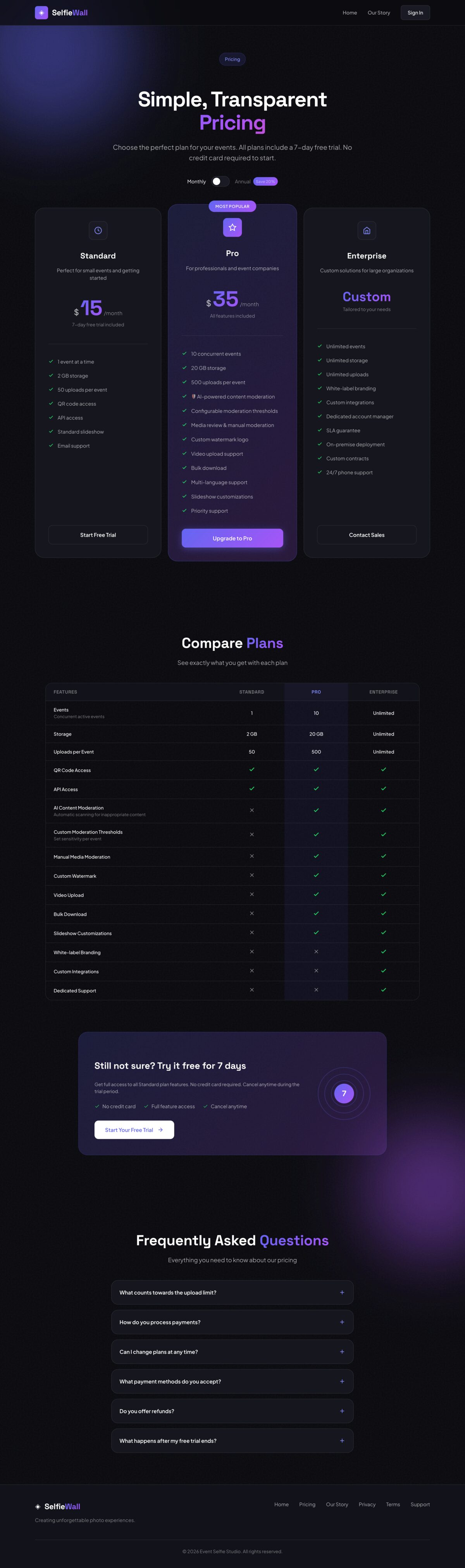
Task: Click the house icon on the Enterprise plan card
Action: 367,230
